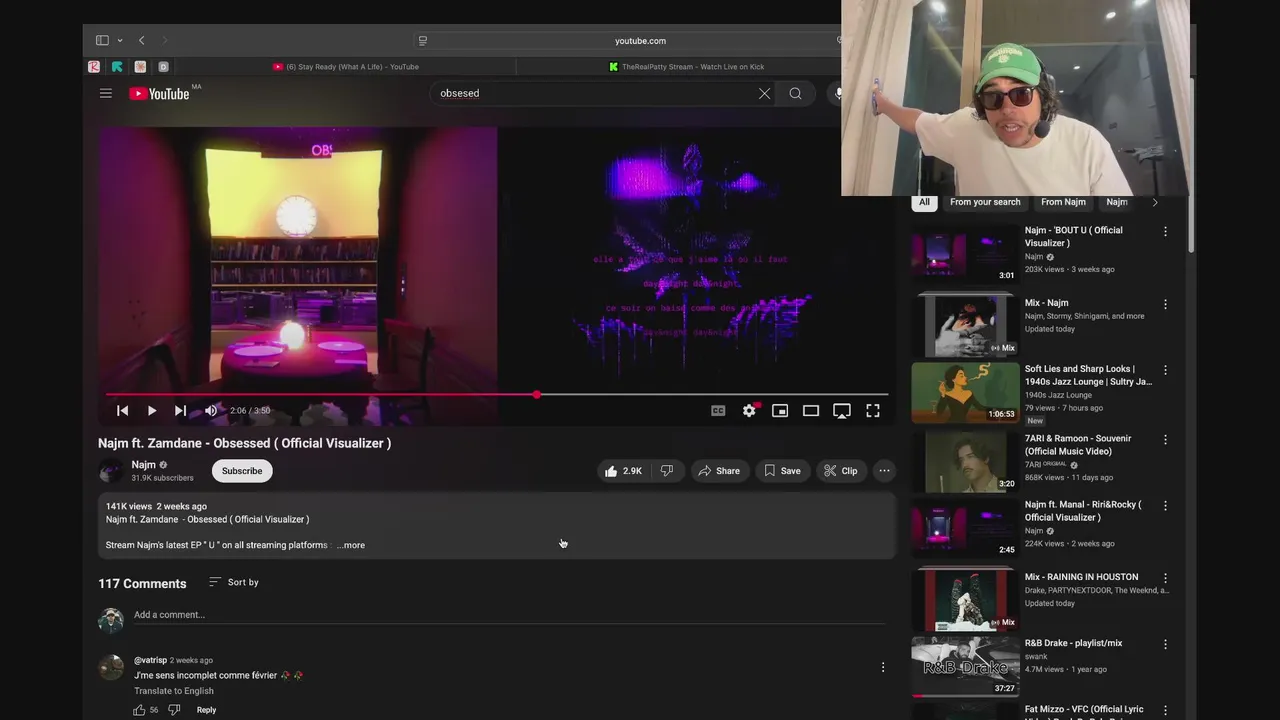The height and width of the screenshot is (720, 1280).
Task: Open green Kick pinned tab
Action: 117,67
